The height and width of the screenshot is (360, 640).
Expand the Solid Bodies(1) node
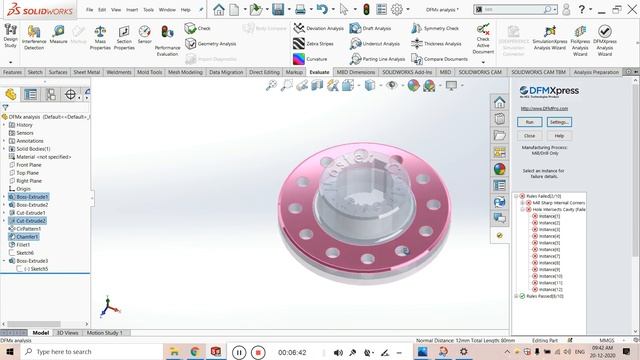4,149
